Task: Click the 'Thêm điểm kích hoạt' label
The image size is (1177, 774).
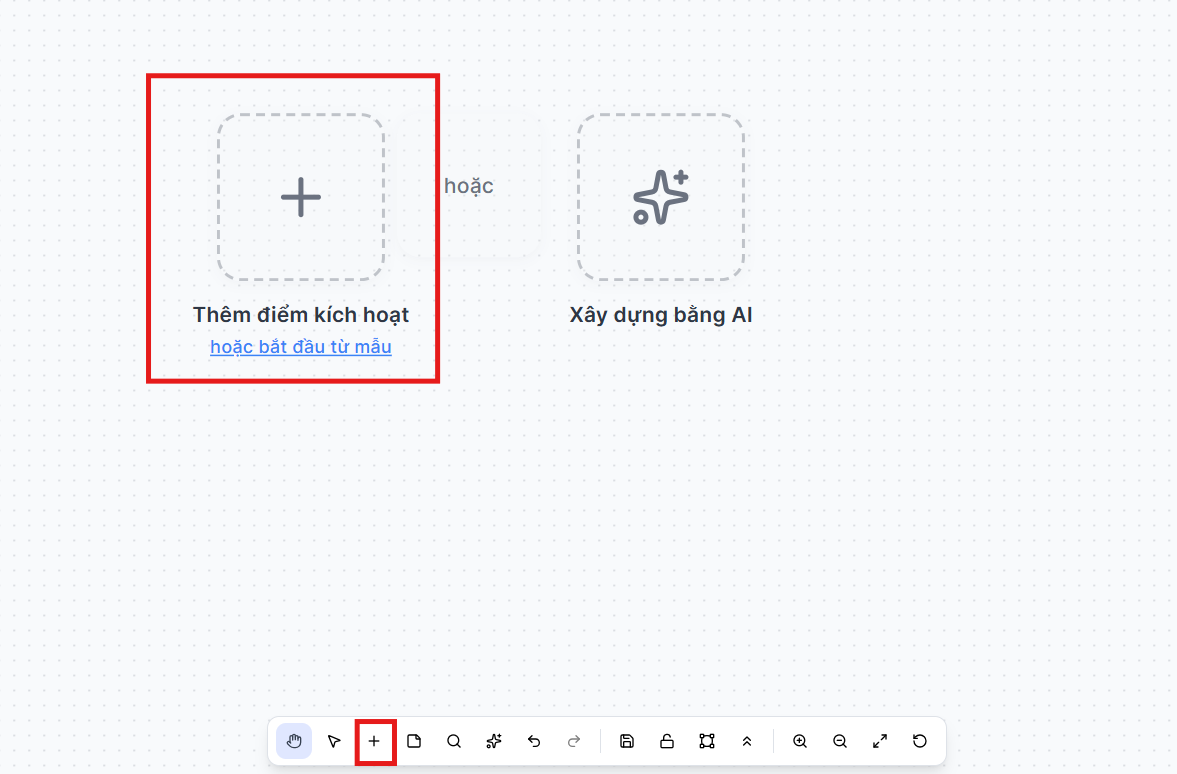Action: click(301, 315)
